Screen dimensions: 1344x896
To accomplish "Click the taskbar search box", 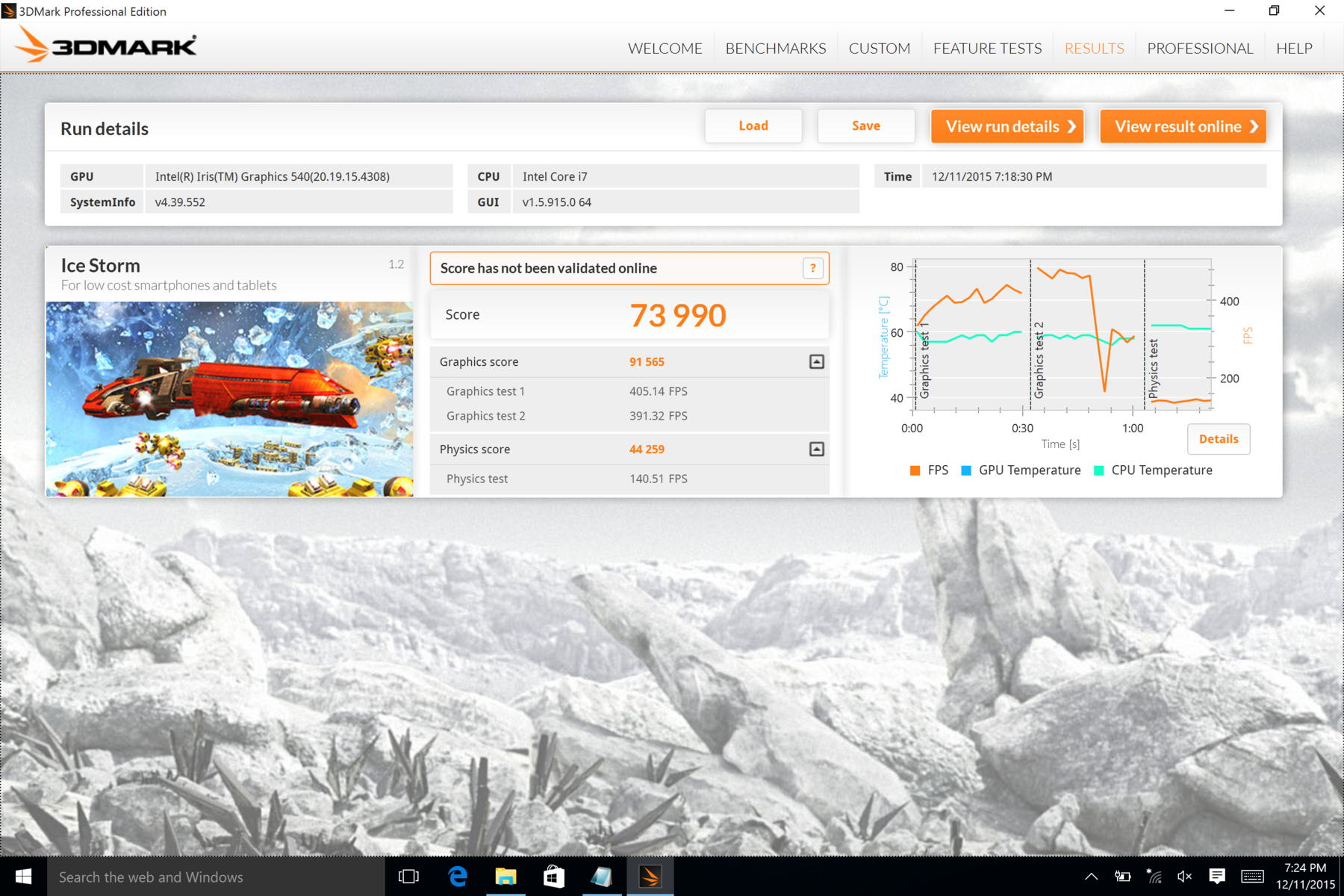I will pos(217,877).
